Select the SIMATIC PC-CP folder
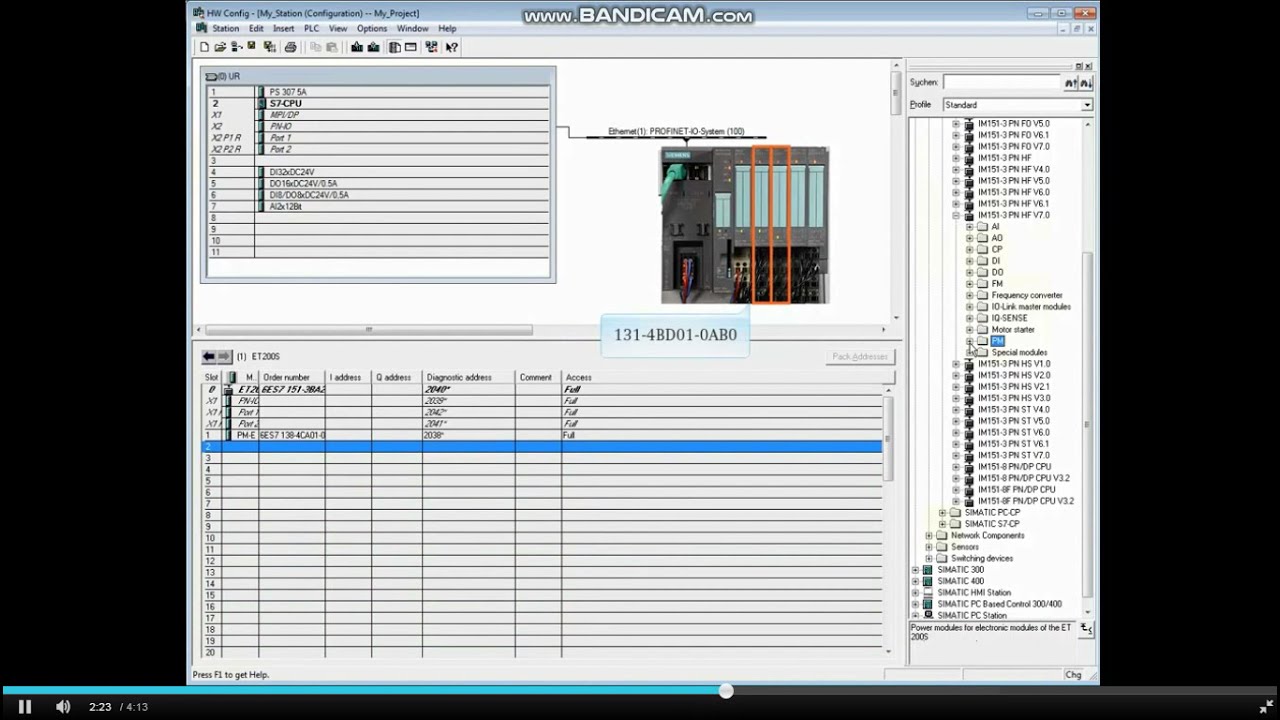The image size is (1280, 720). click(x=992, y=512)
